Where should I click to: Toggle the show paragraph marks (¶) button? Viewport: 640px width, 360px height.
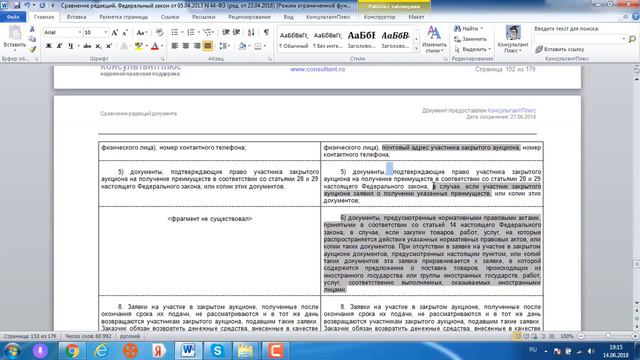point(267,32)
